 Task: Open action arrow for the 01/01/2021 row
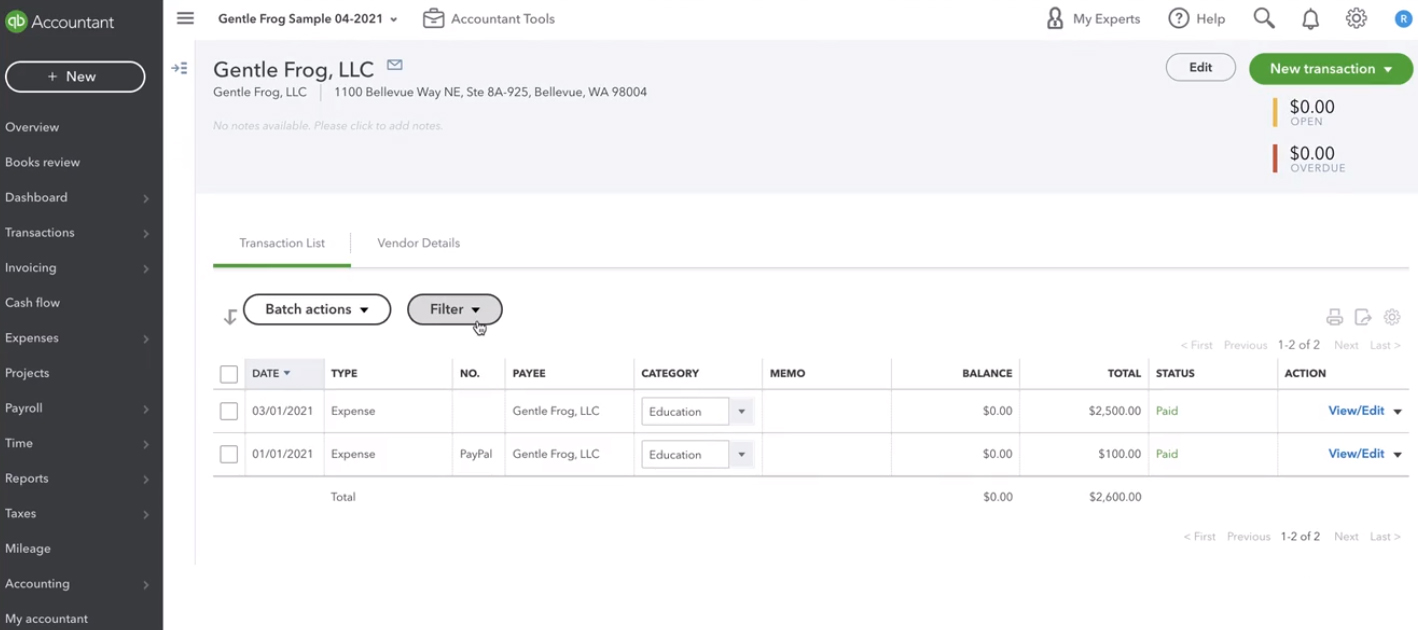pos(1398,454)
